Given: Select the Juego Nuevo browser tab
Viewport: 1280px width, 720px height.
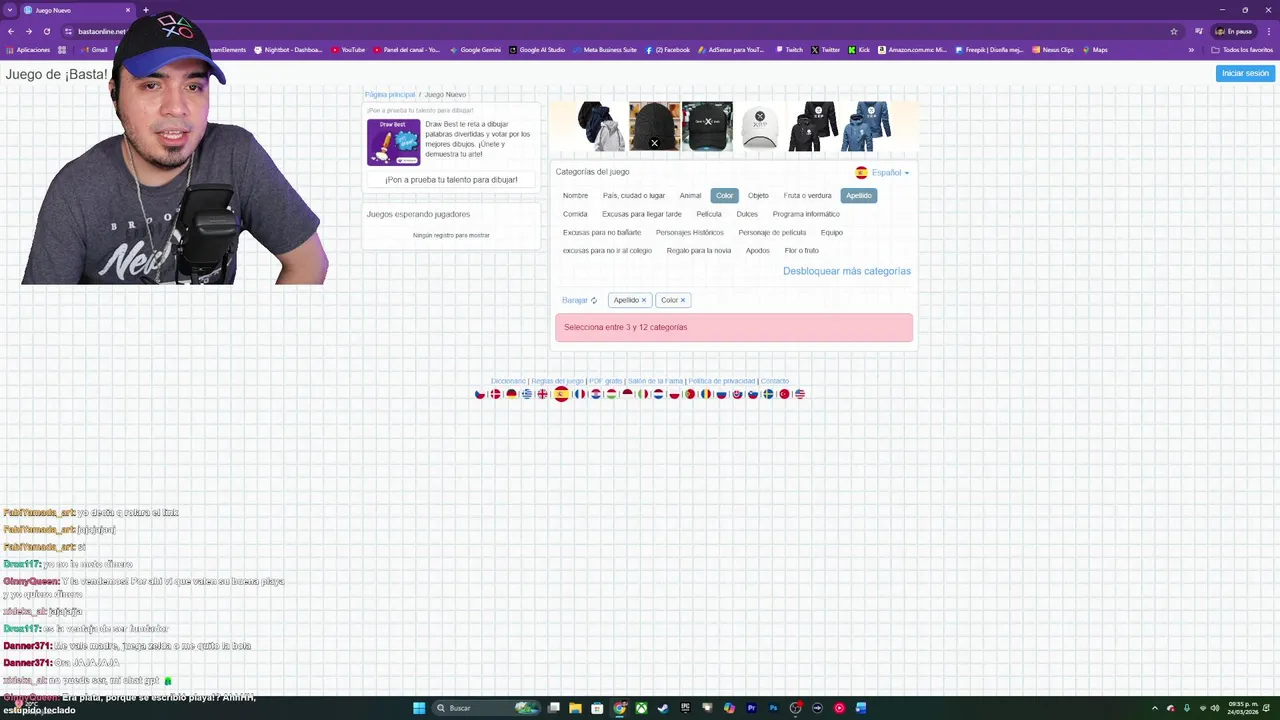Looking at the screenshot, I should point(77,10).
